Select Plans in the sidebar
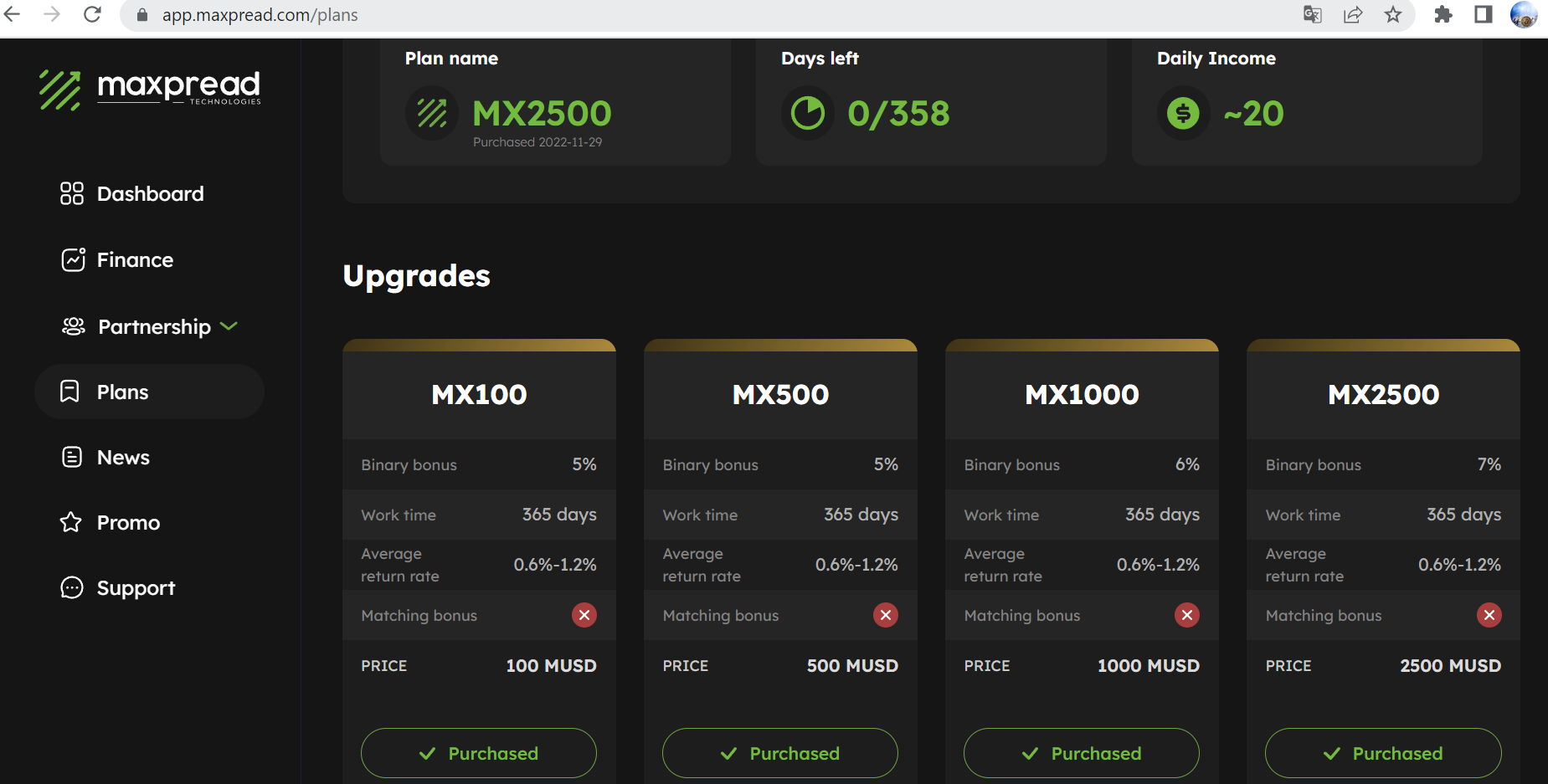The width and height of the screenshot is (1548, 784). 149,392
